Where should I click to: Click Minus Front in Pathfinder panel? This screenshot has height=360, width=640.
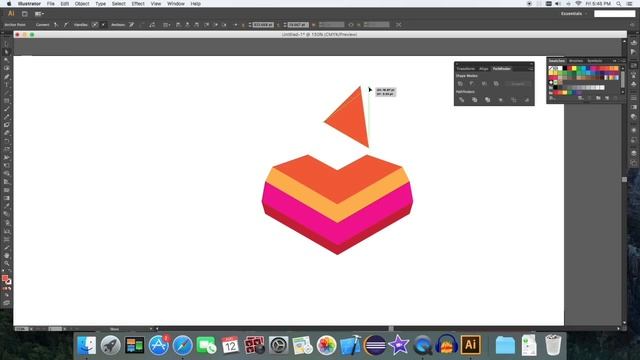click(472, 84)
